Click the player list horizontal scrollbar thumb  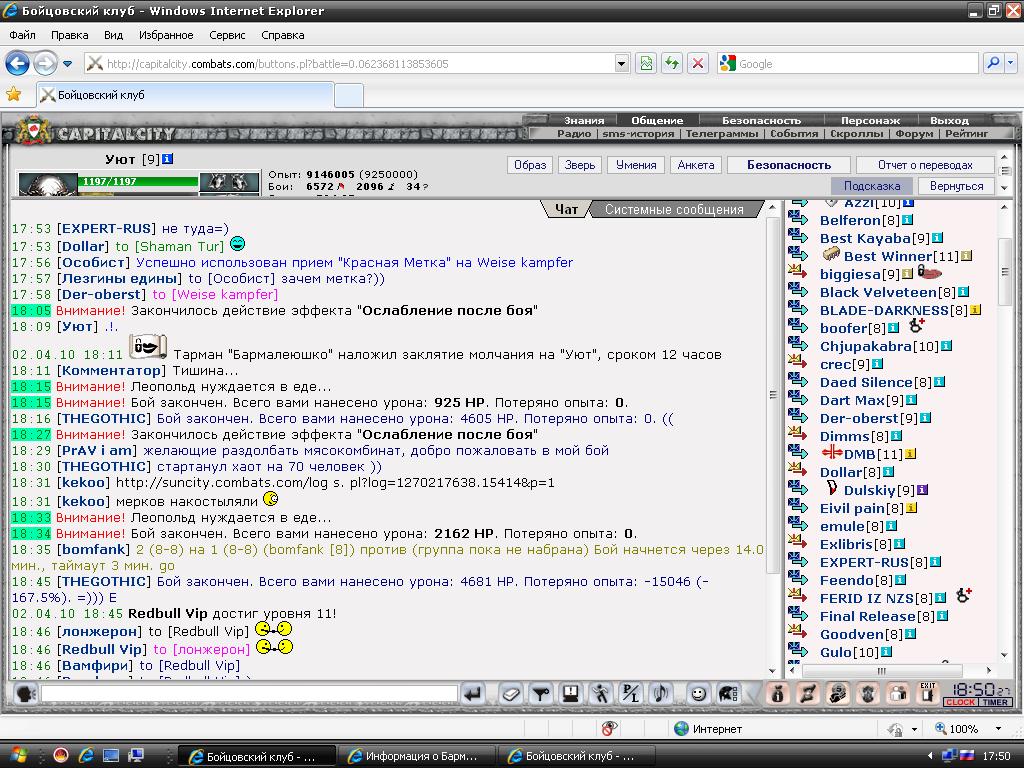pyautogui.click(x=882, y=670)
